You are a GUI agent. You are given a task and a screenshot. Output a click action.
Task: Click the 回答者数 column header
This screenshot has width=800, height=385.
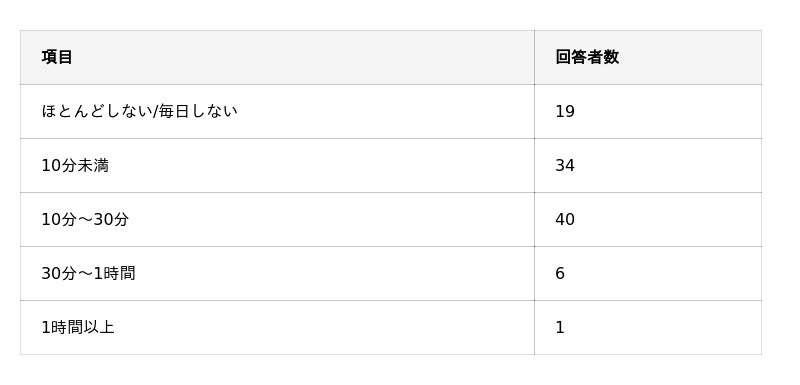click(x=587, y=57)
